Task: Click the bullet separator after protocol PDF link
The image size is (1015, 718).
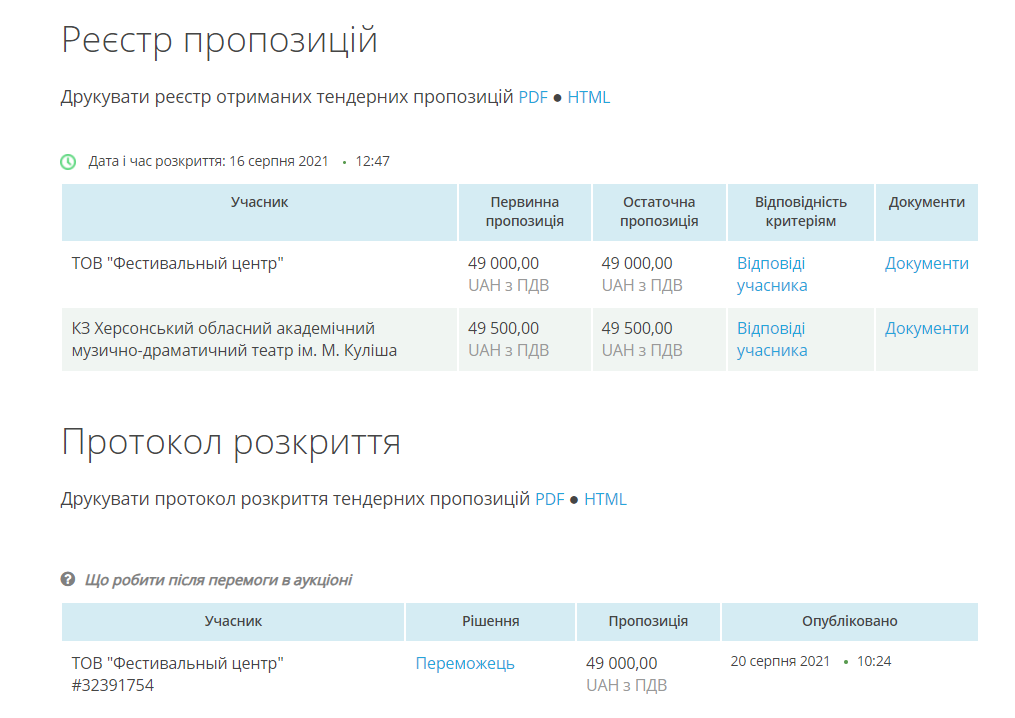Action: tap(572, 498)
